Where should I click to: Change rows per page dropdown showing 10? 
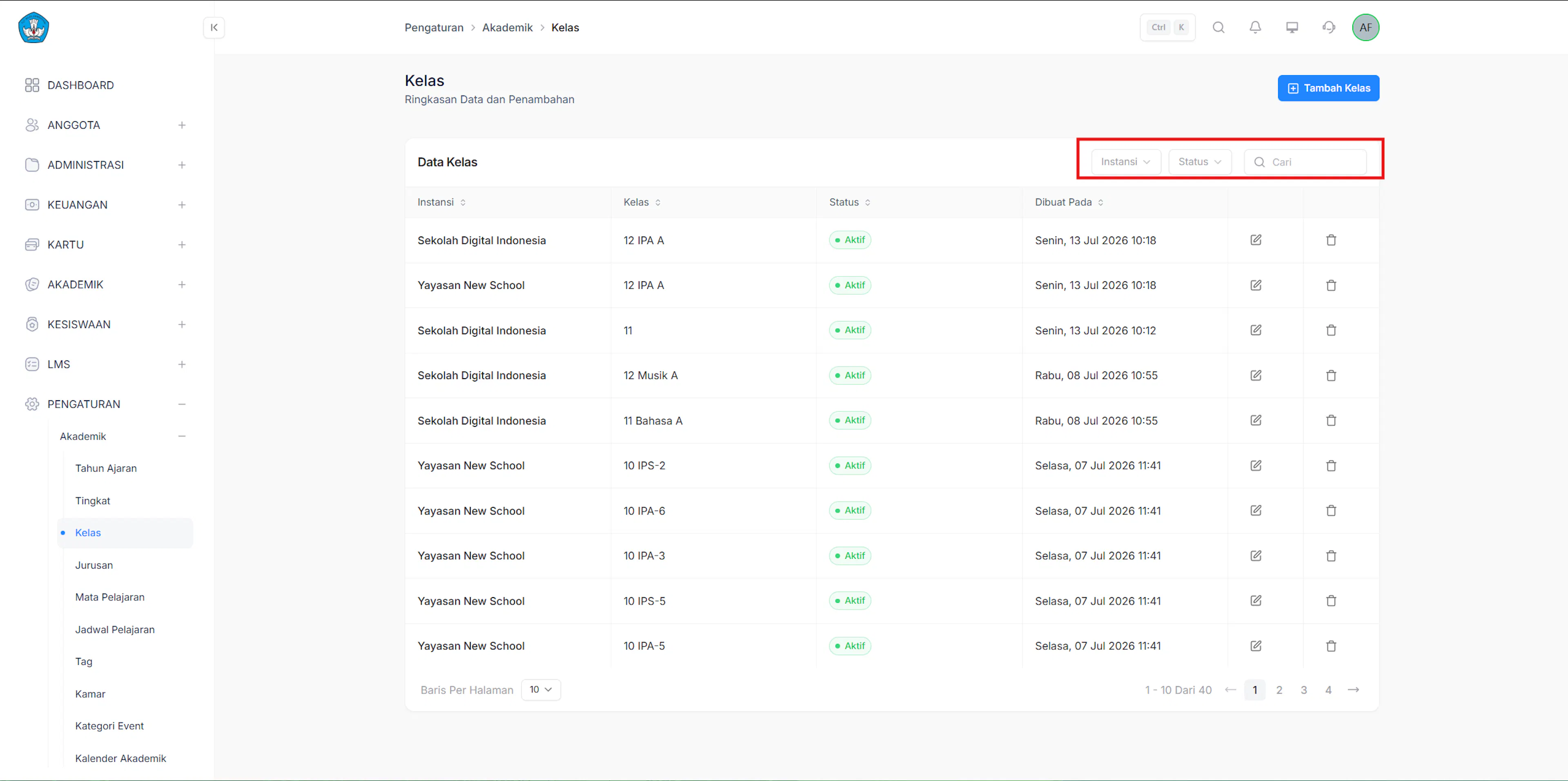pos(541,689)
